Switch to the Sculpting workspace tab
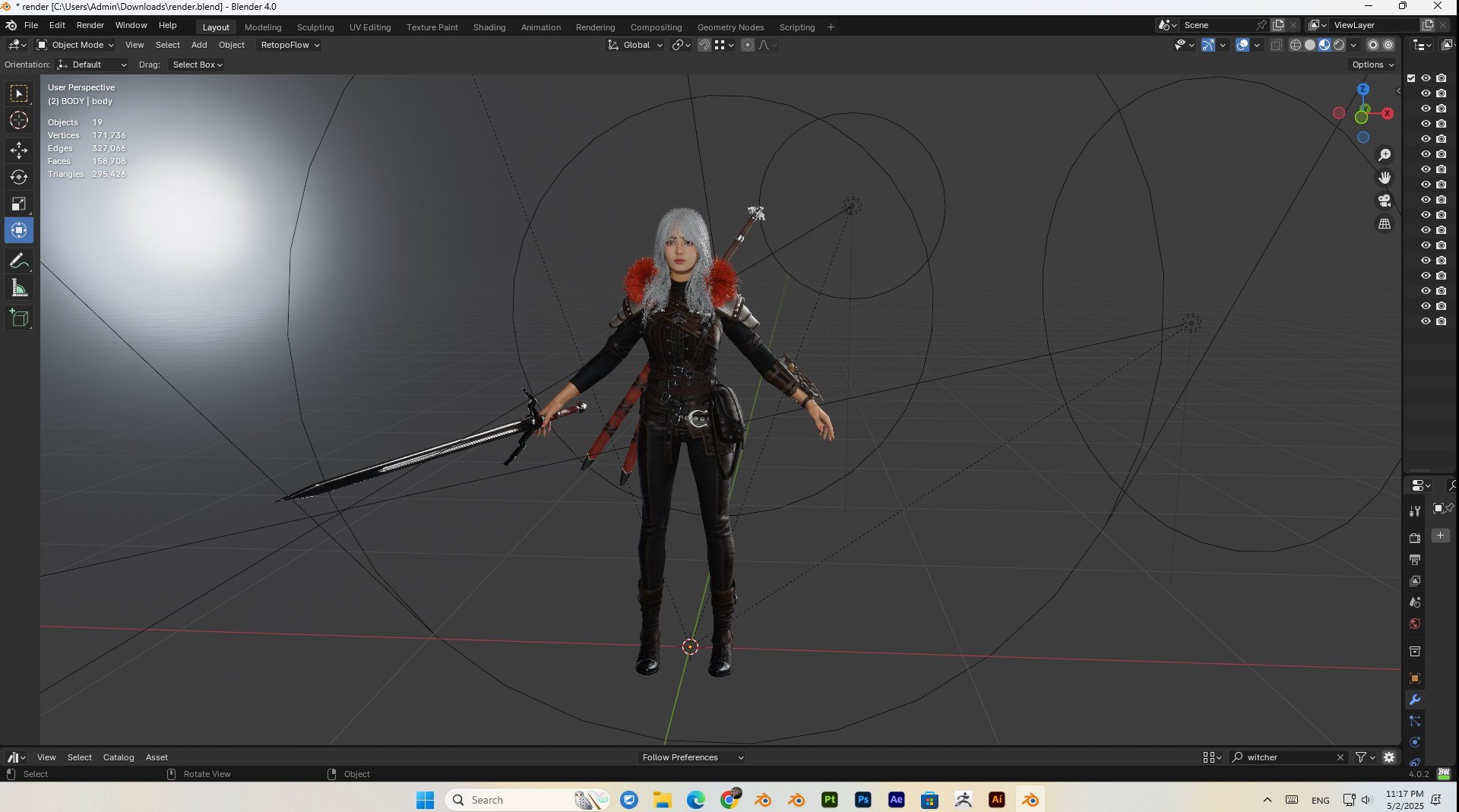 (315, 27)
